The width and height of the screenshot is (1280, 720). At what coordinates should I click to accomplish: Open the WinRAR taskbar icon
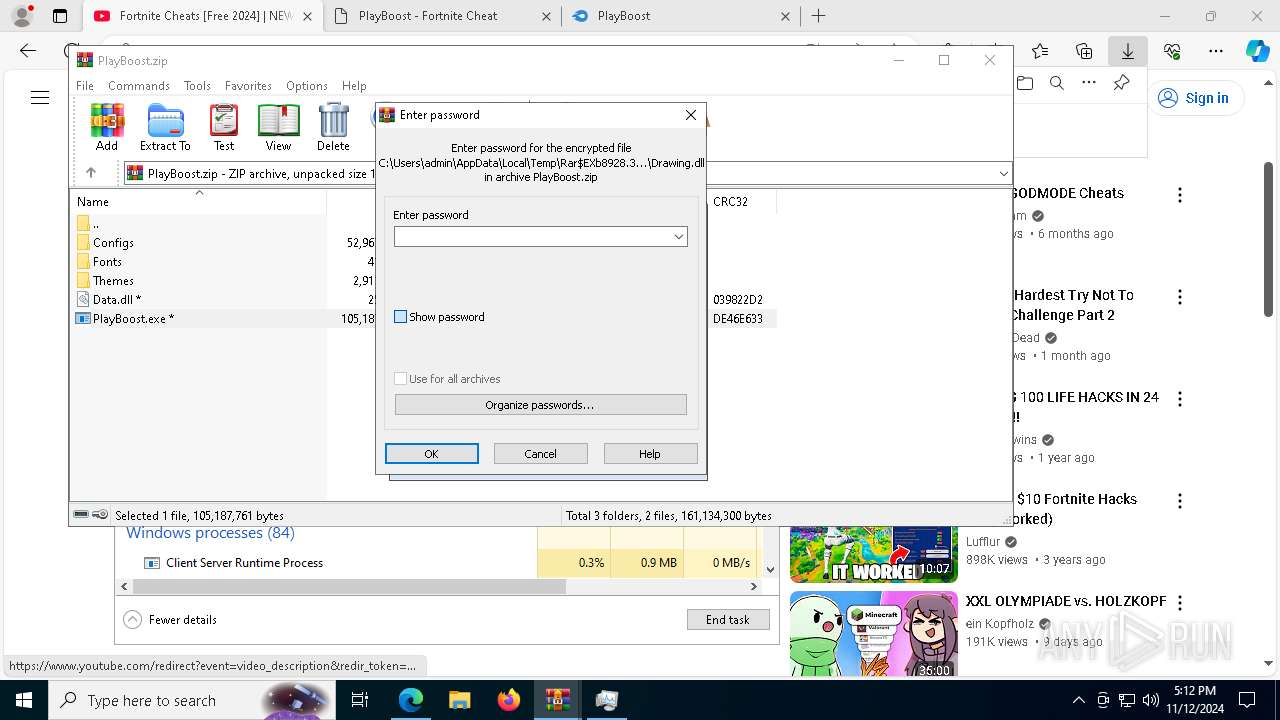(557, 700)
